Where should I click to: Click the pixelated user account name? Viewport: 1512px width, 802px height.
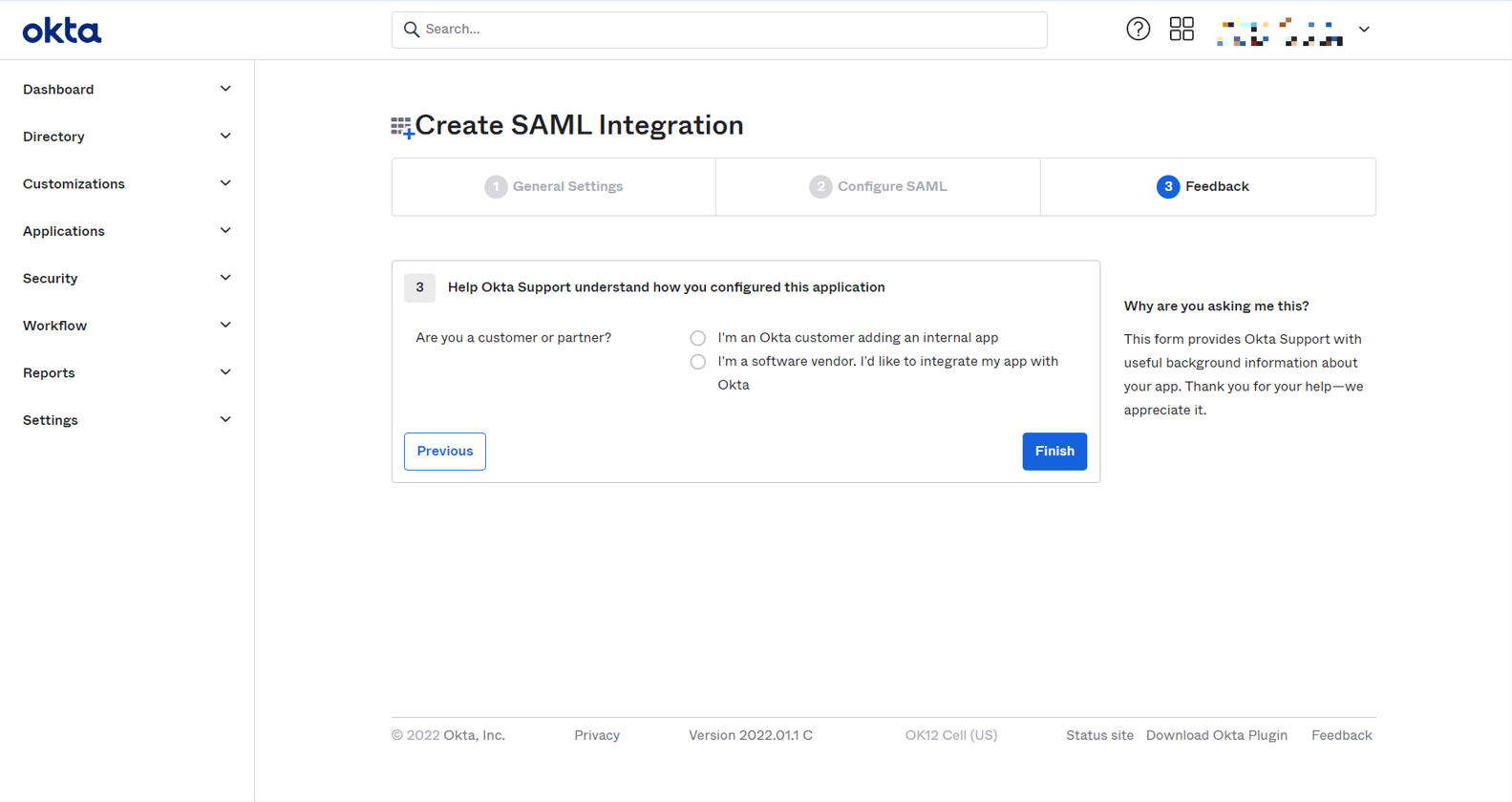pyautogui.click(x=1280, y=32)
